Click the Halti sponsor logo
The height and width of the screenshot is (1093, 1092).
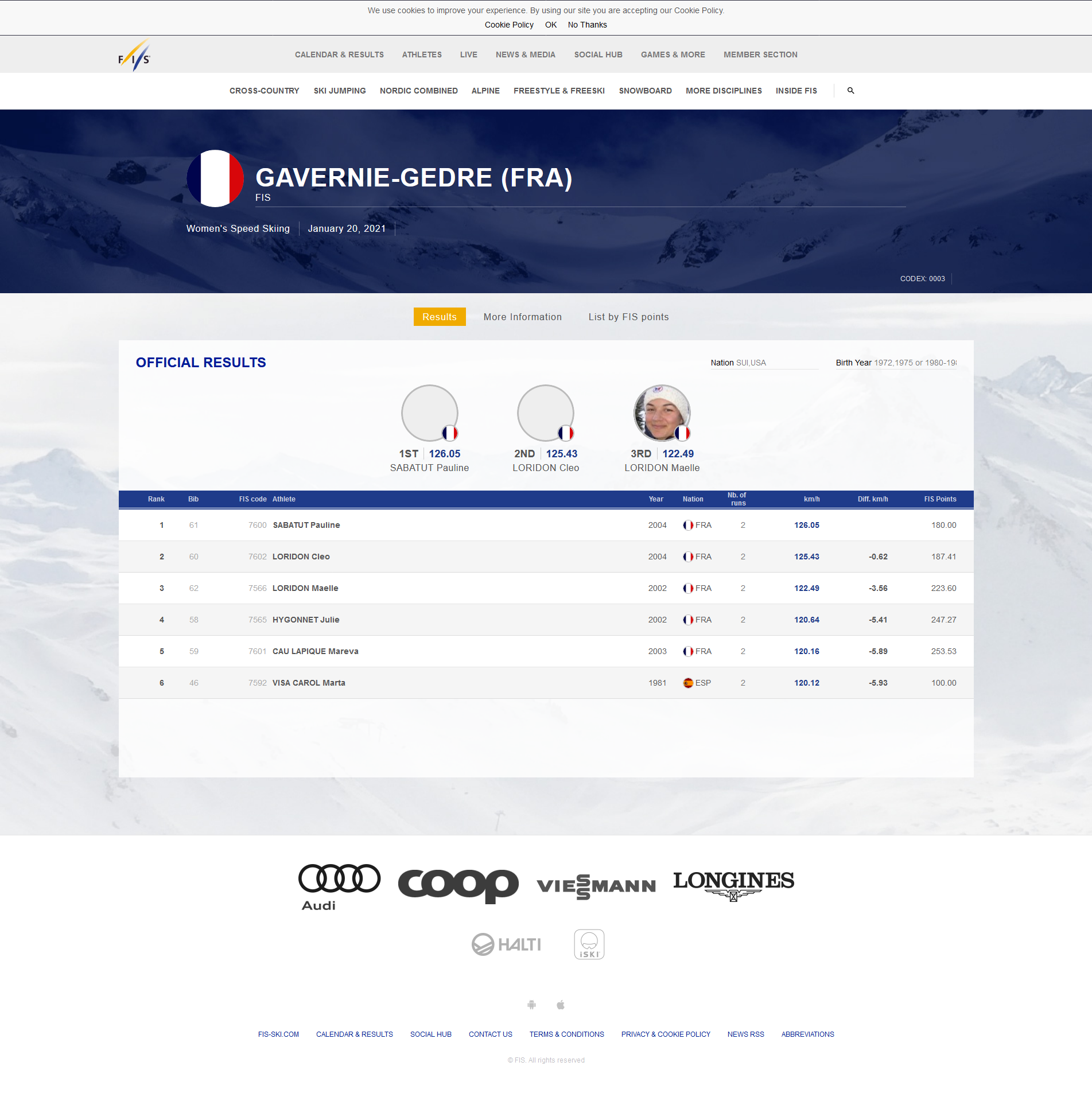[x=506, y=944]
